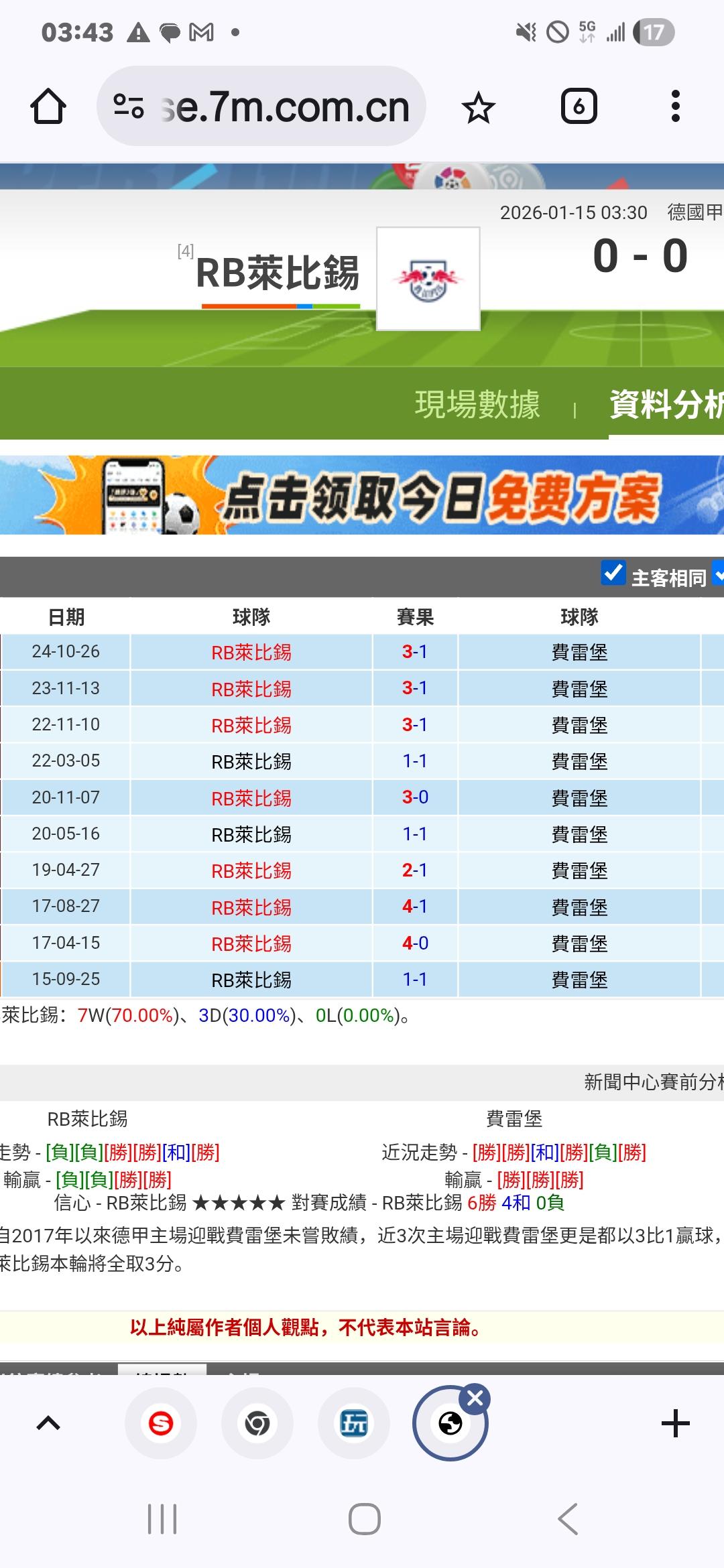Viewport: 724px width, 1568px height.
Task: Add new tab with plus button
Action: (x=675, y=1423)
